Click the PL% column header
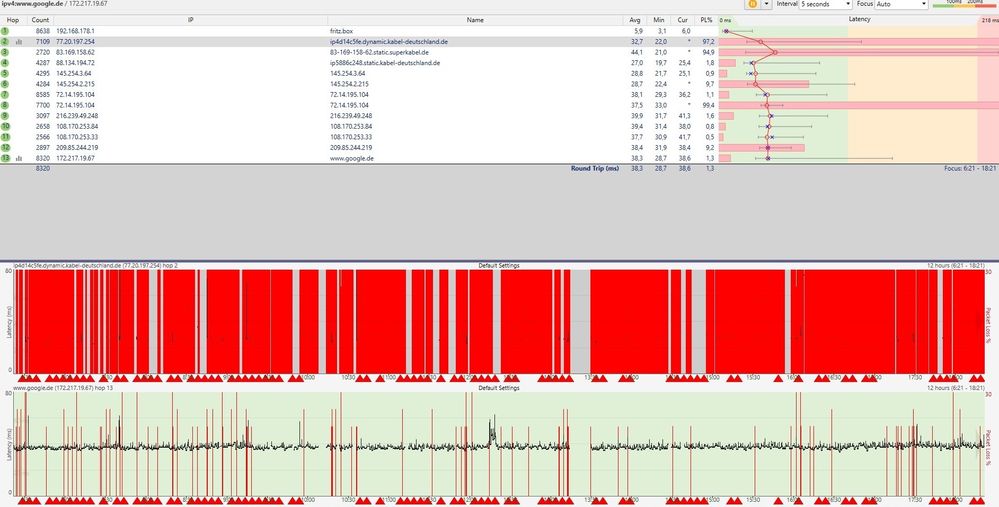This screenshot has height=507, width=999. pyautogui.click(x=706, y=20)
